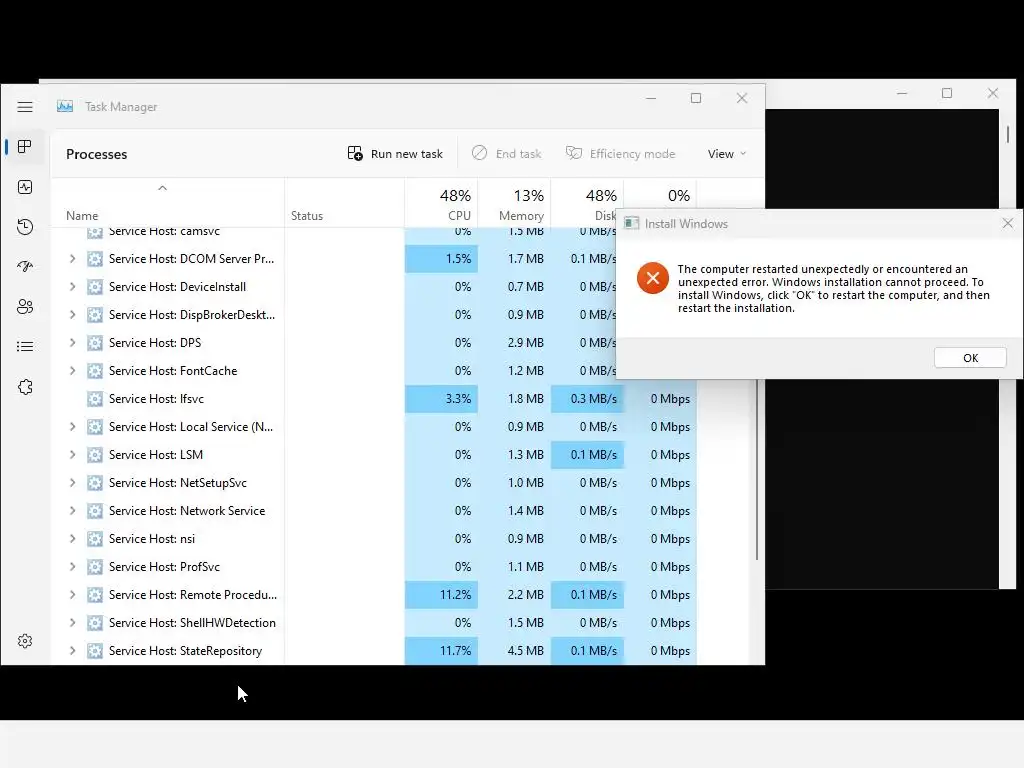The image size is (1024, 768).
Task: Close the Install Windows dialog
Action: pyautogui.click(x=1008, y=223)
